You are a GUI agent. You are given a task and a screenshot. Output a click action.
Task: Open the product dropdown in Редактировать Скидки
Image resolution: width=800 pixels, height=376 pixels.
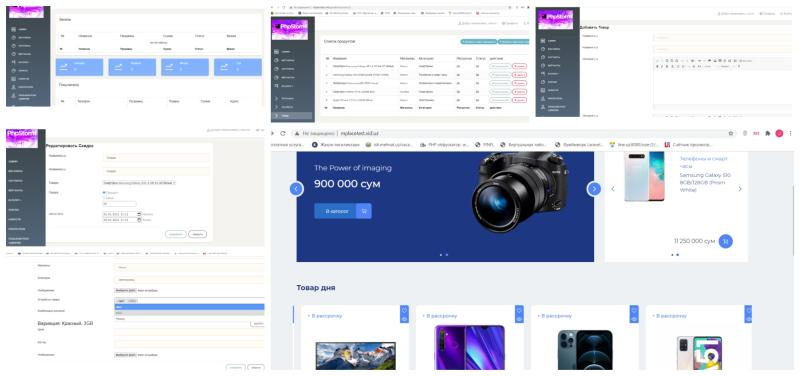click(139, 182)
